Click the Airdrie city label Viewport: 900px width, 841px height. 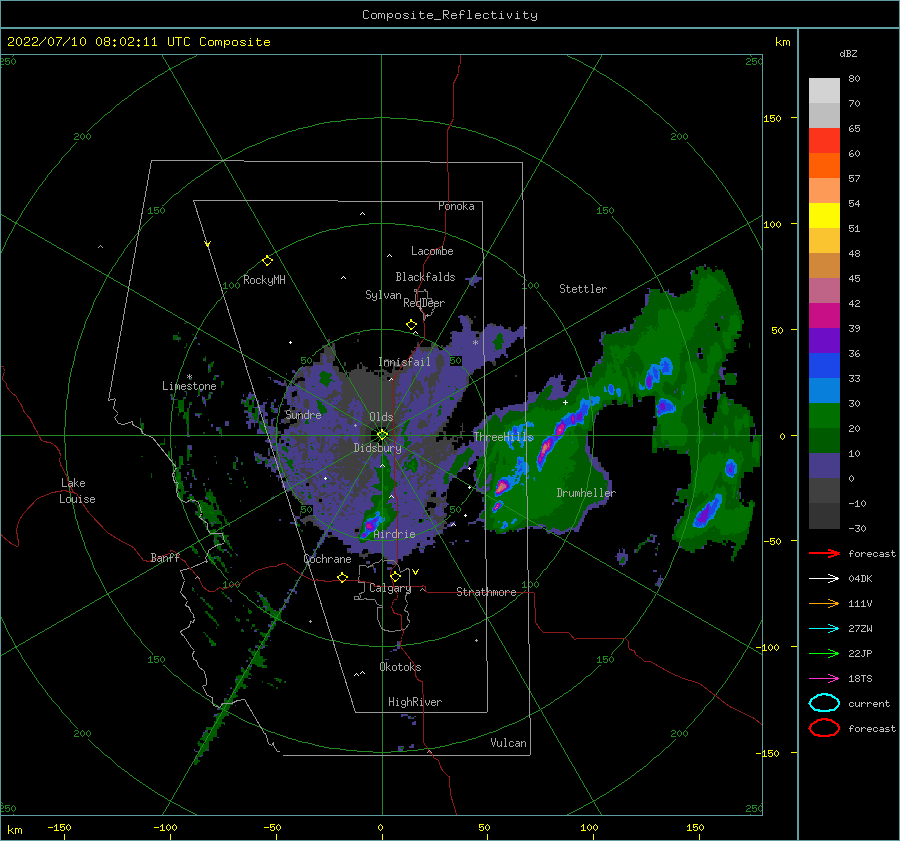[x=394, y=534]
